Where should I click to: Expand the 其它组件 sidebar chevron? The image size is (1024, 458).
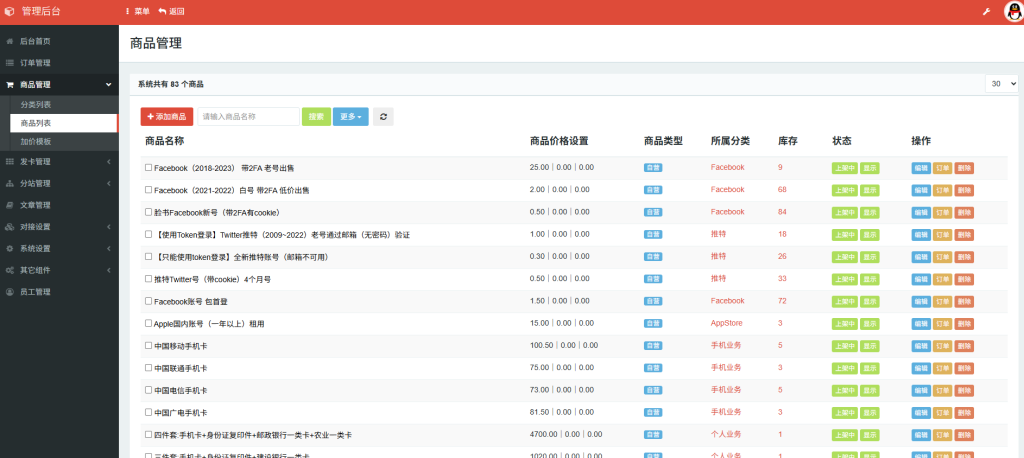pos(108,270)
